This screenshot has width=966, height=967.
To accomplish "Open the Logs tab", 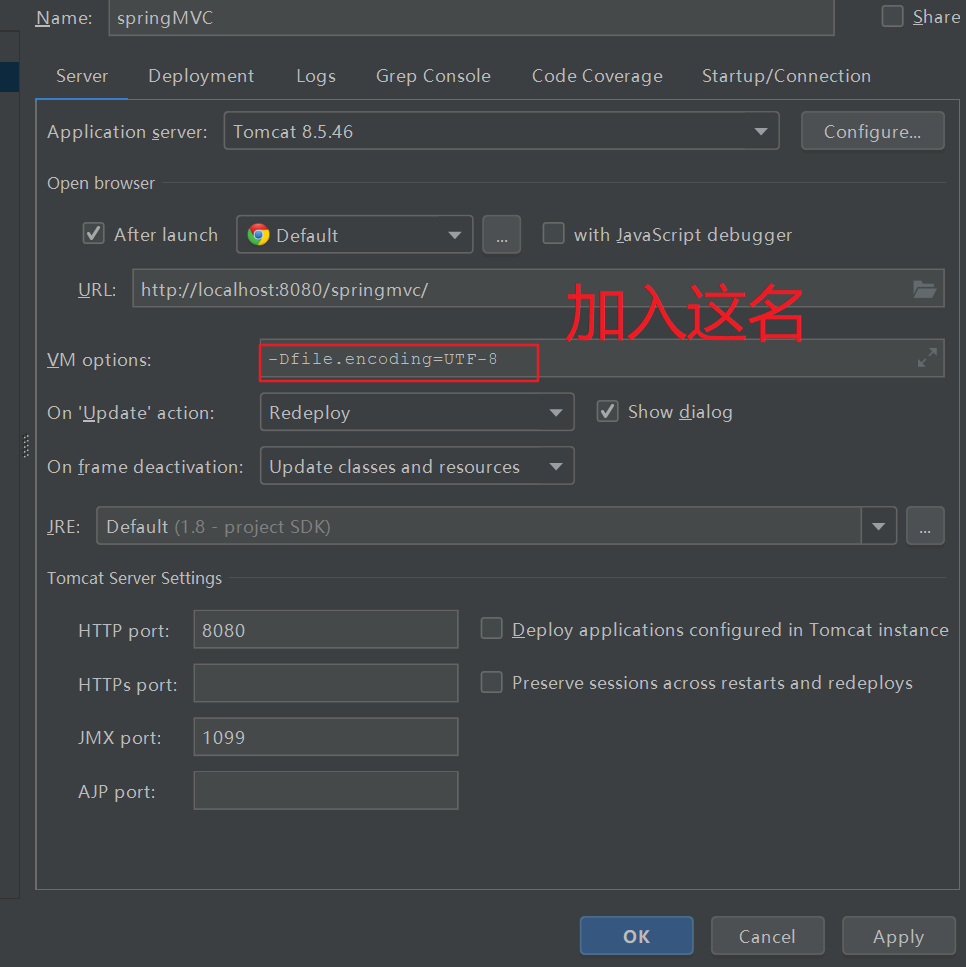I will tap(316, 76).
